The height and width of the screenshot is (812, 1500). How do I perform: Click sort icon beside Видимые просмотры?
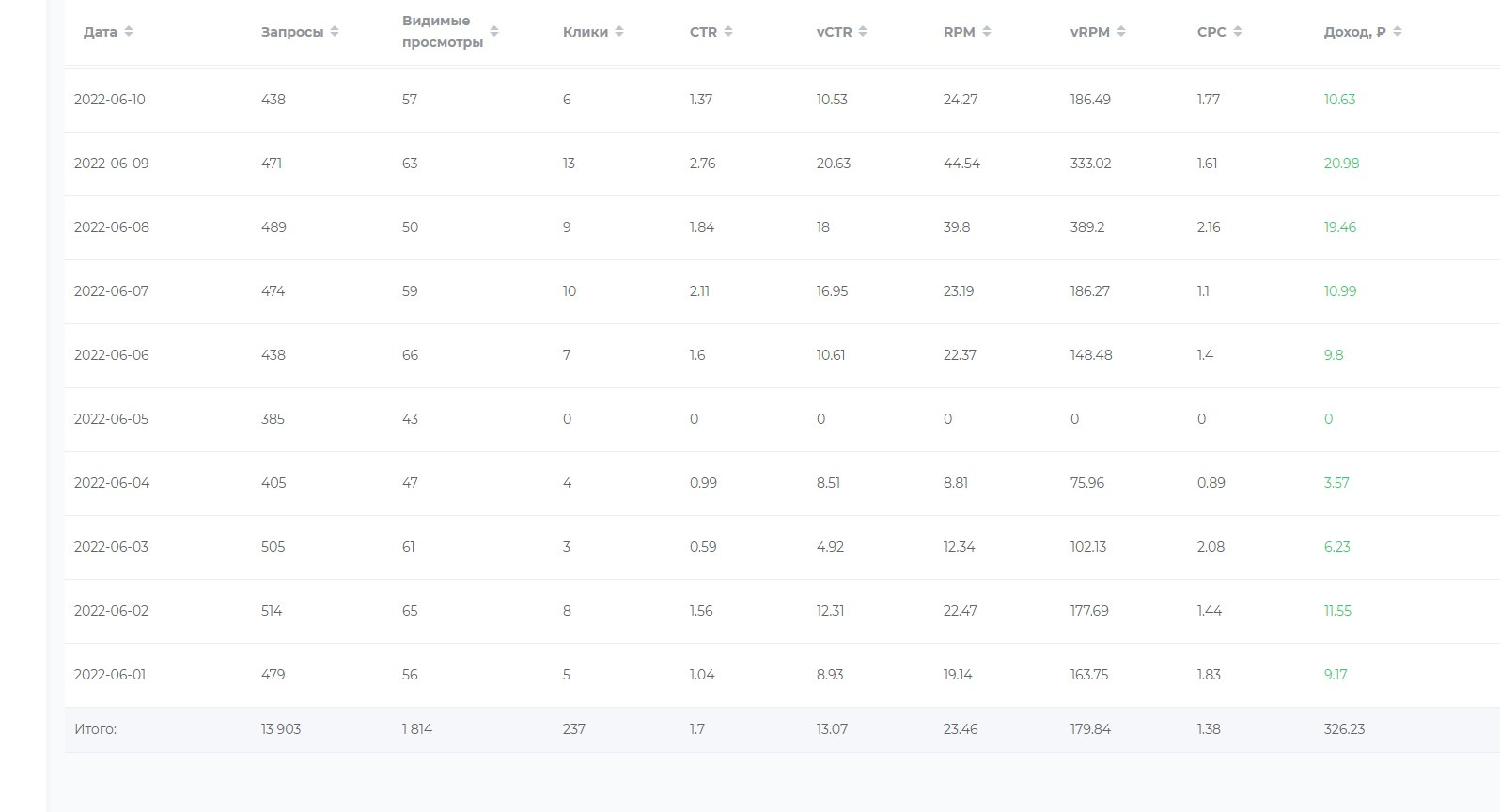(494, 32)
